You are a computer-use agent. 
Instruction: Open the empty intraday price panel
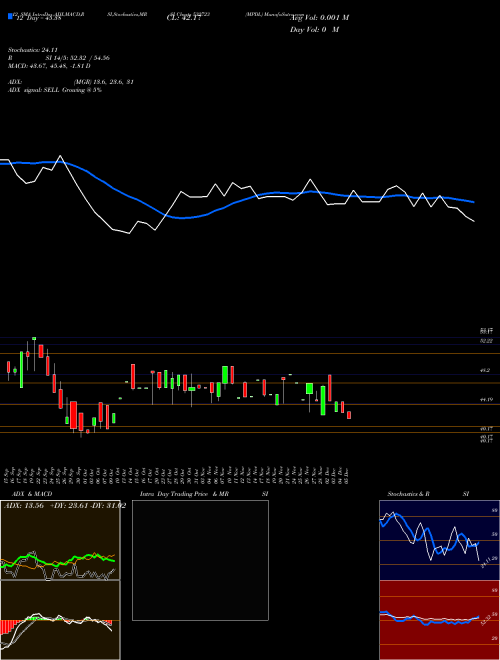coord(200,560)
